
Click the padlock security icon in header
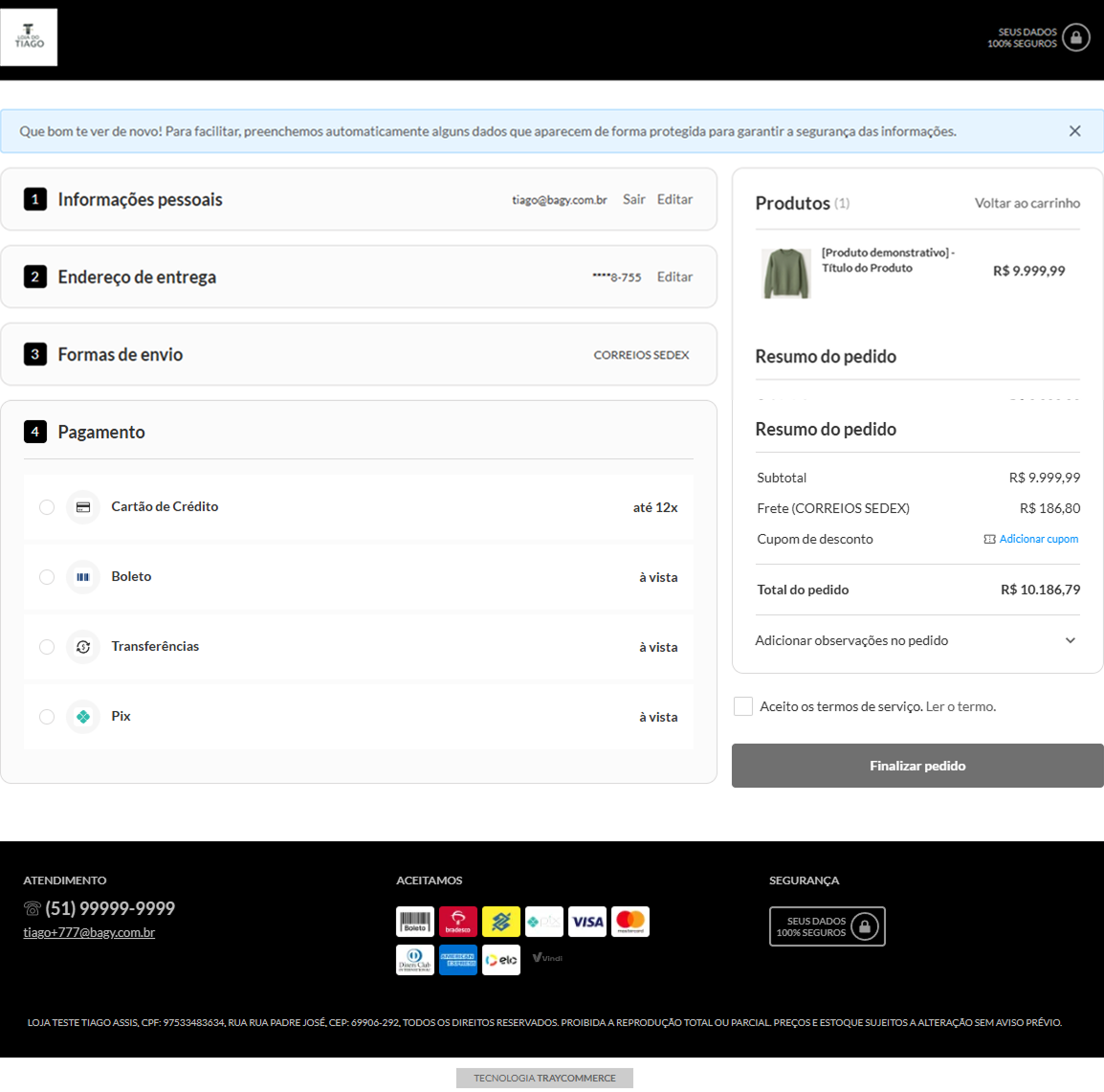click(x=1076, y=37)
